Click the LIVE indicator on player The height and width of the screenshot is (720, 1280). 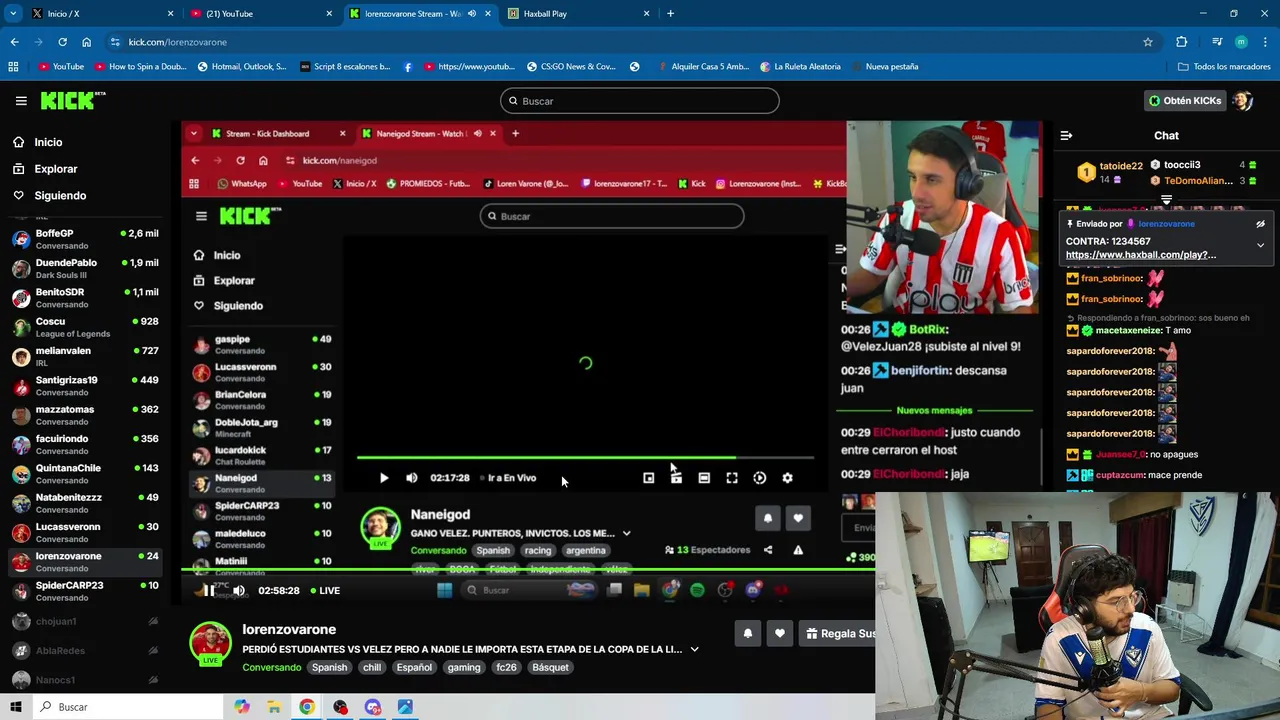tap(325, 591)
